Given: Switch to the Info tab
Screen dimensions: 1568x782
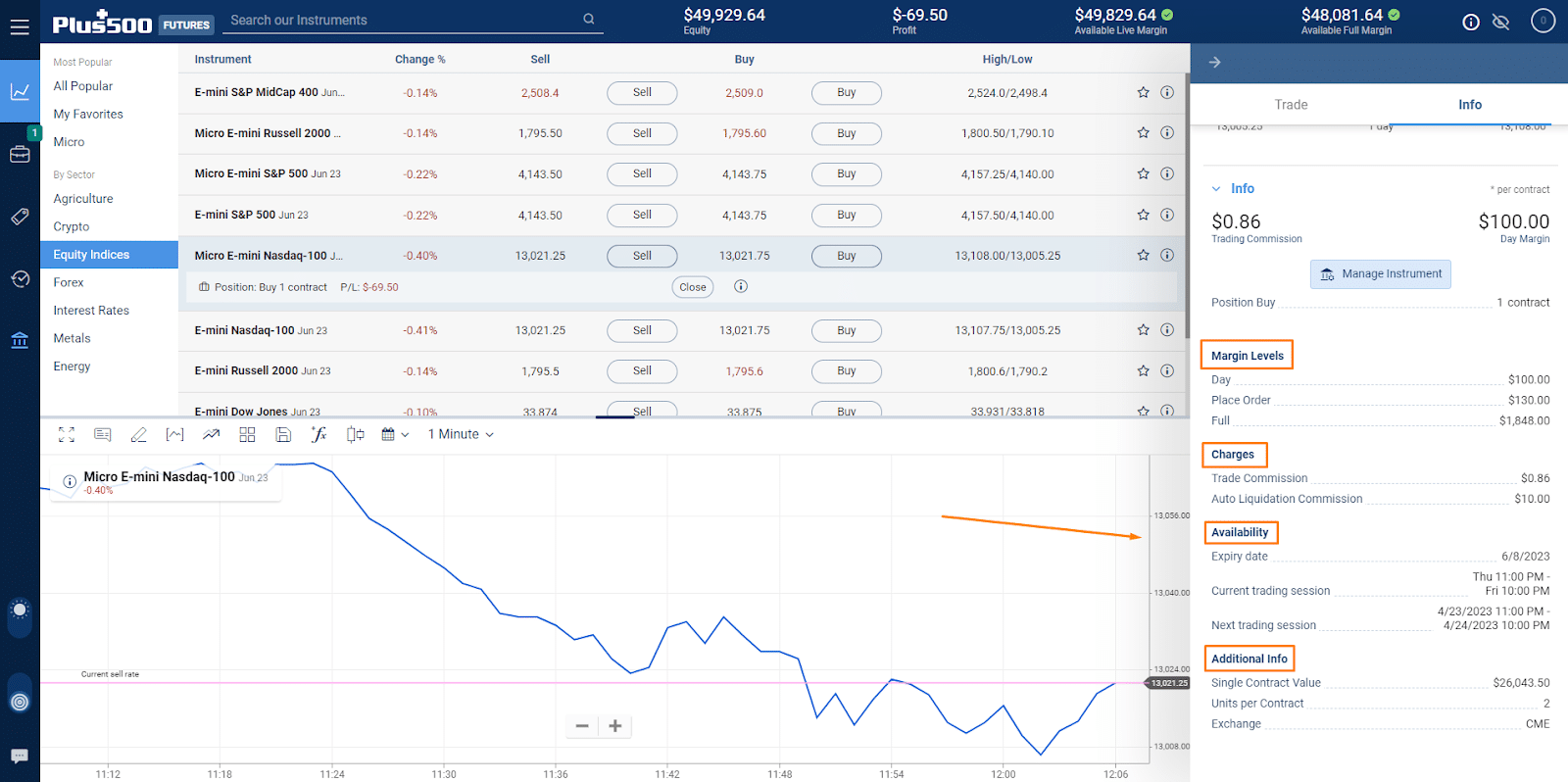Looking at the screenshot, I should [1470, 105].
